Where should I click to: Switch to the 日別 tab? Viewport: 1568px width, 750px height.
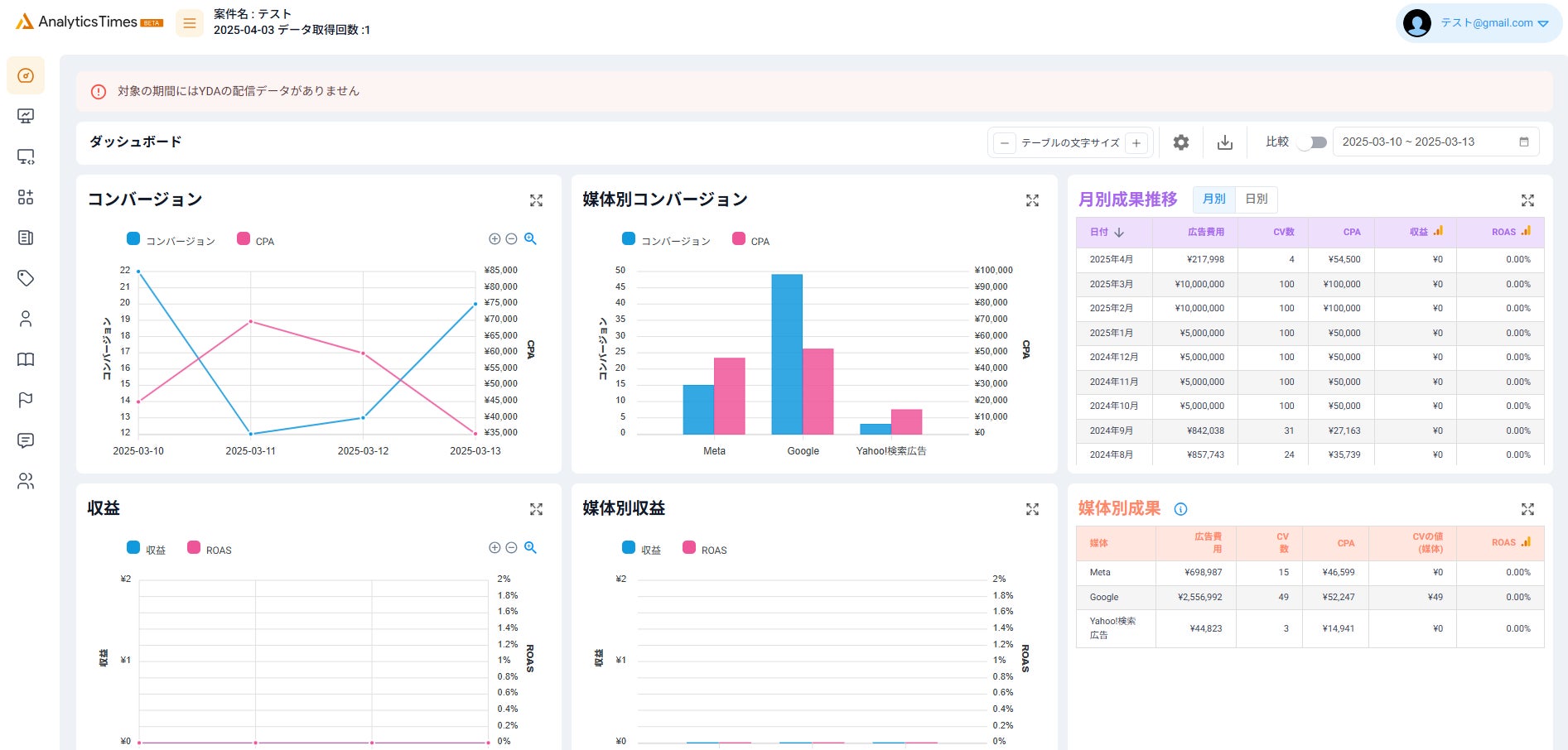(1257, 199)
